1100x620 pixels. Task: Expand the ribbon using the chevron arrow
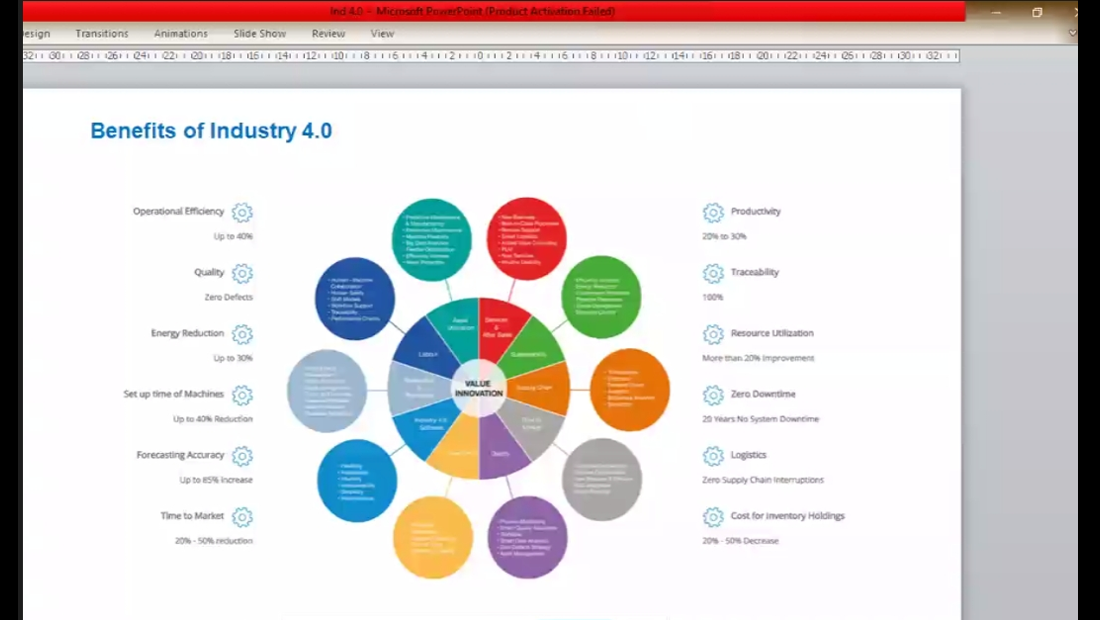(1072, 33)
